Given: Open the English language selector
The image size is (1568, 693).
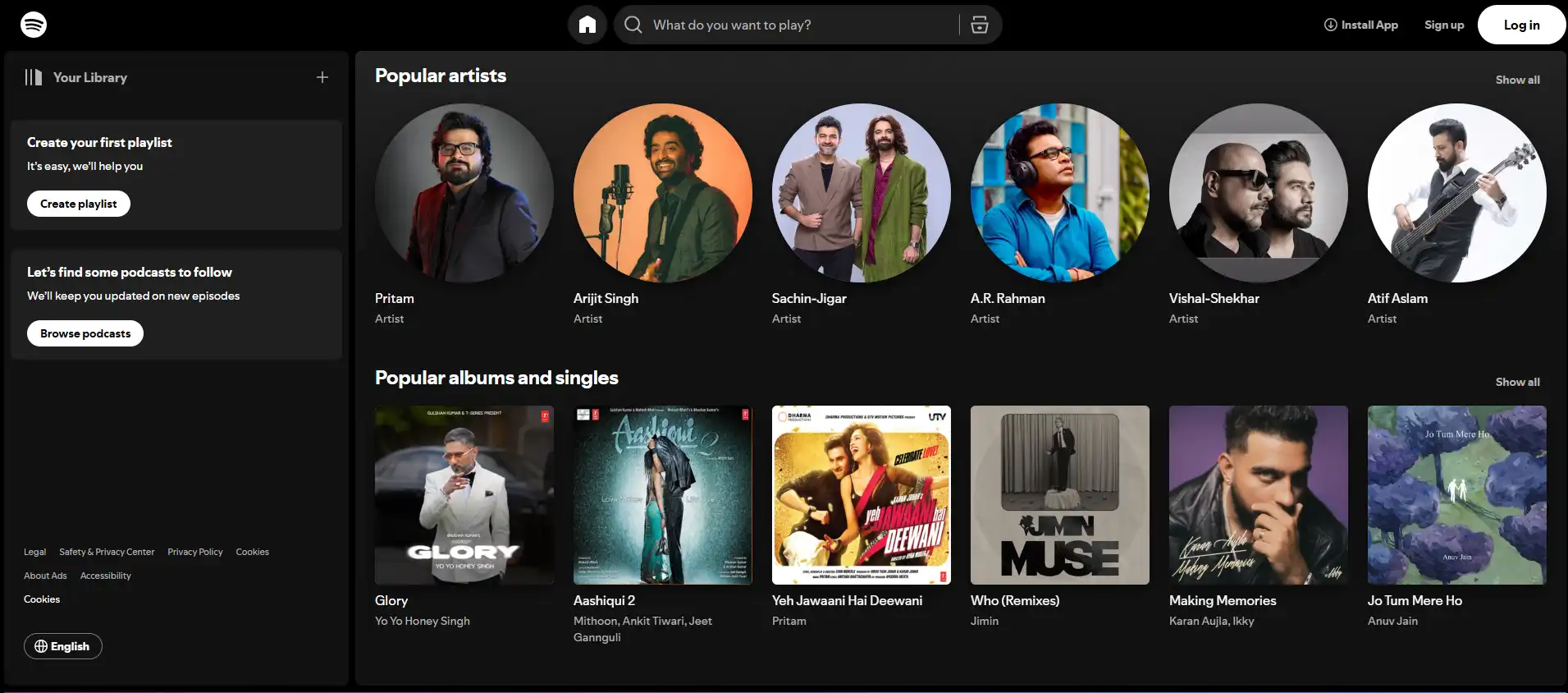Looking at the screenshot, I should click(63, 646).
